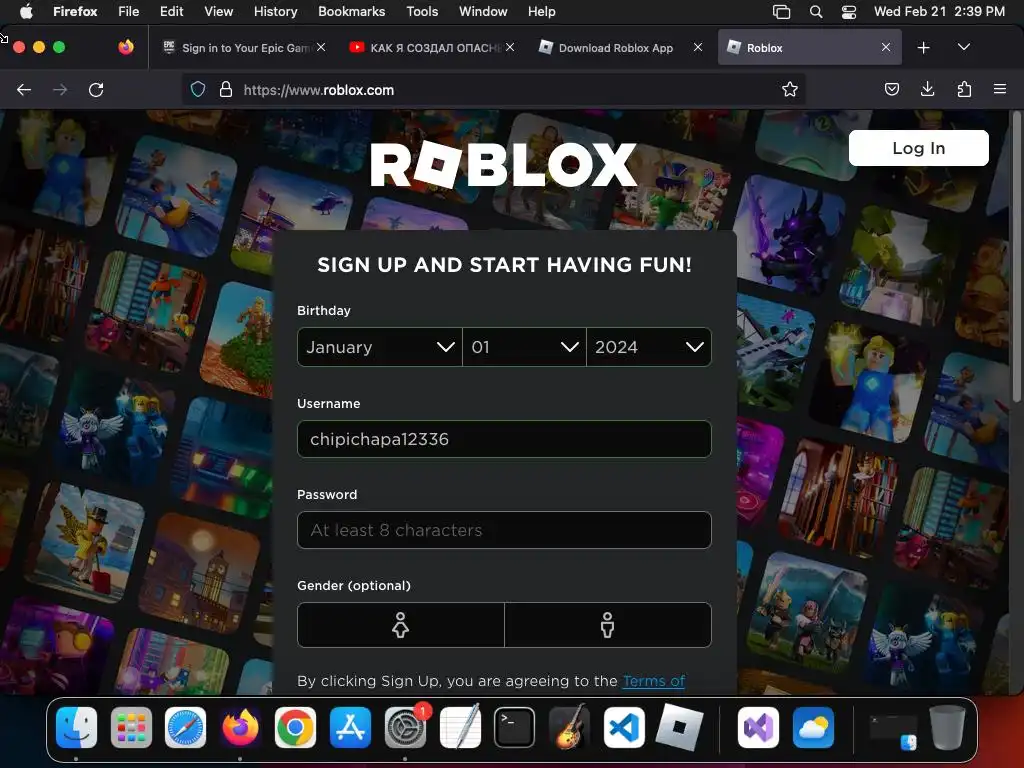Viewport: 1024px width, 768px height.
Task: Click the Log In button
Action: [x=918, y=148]
